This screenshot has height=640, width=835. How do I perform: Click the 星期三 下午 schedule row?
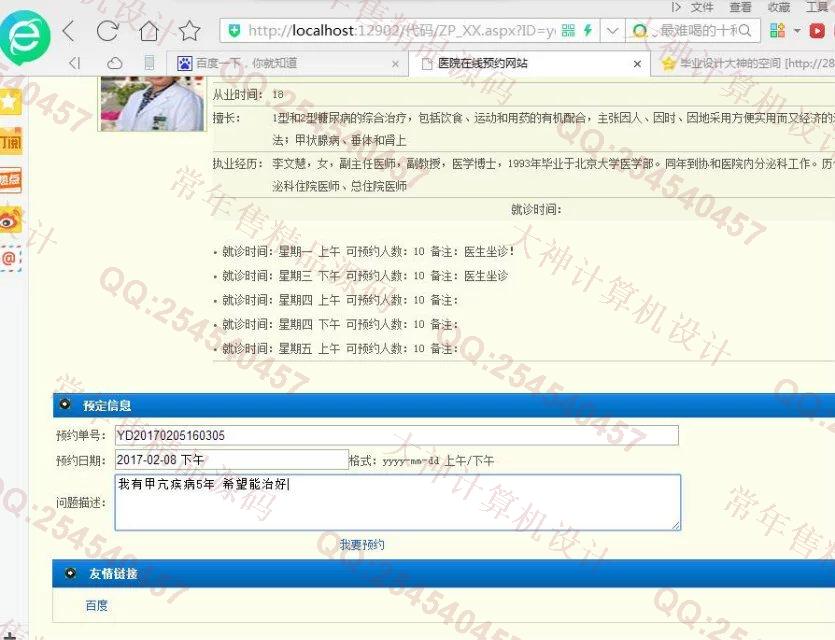click(364, 276)
